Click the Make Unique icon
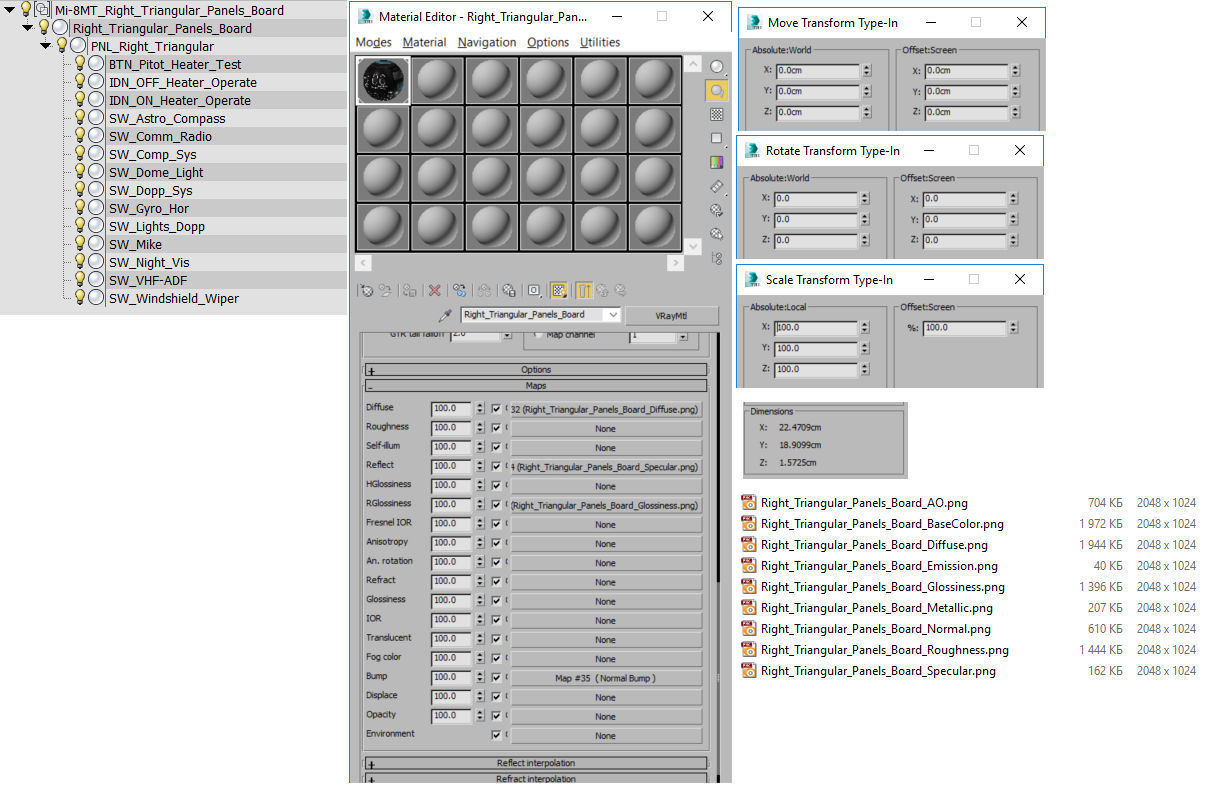 click(x=460, y=290)
